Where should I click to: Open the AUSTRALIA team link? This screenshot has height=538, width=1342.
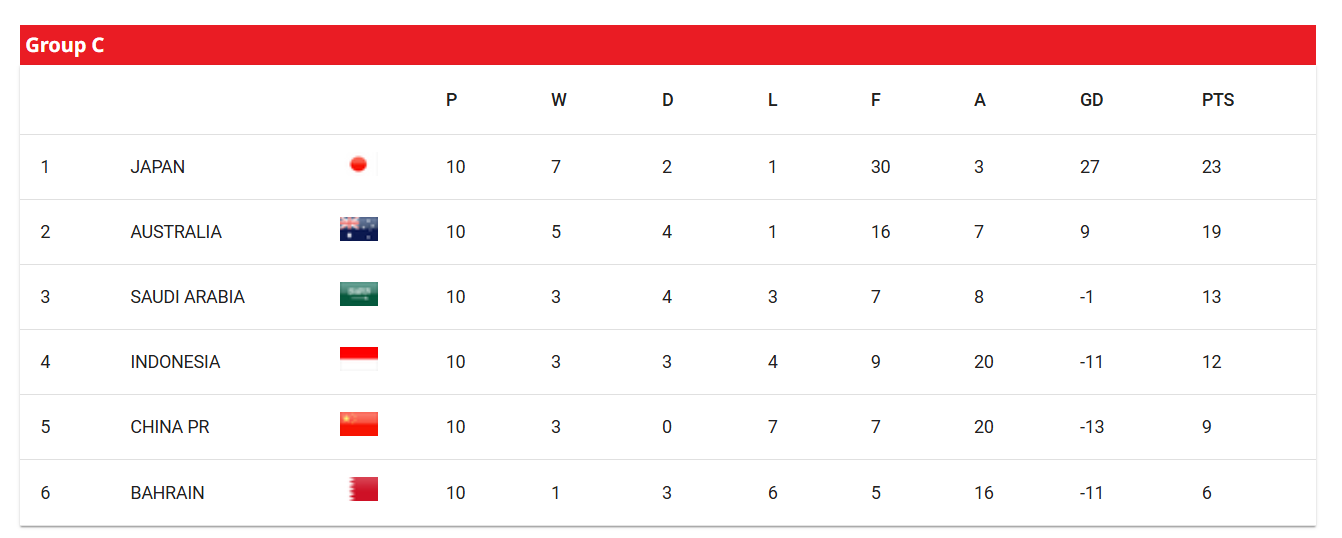pos(176,232)
